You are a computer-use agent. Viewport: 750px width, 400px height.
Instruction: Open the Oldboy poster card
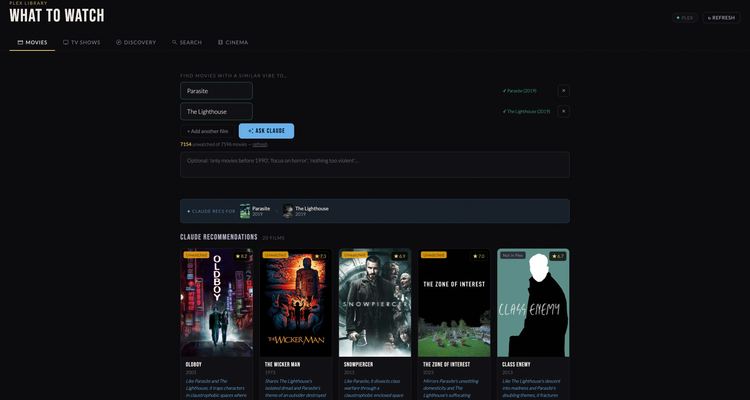tap(217, 302)
